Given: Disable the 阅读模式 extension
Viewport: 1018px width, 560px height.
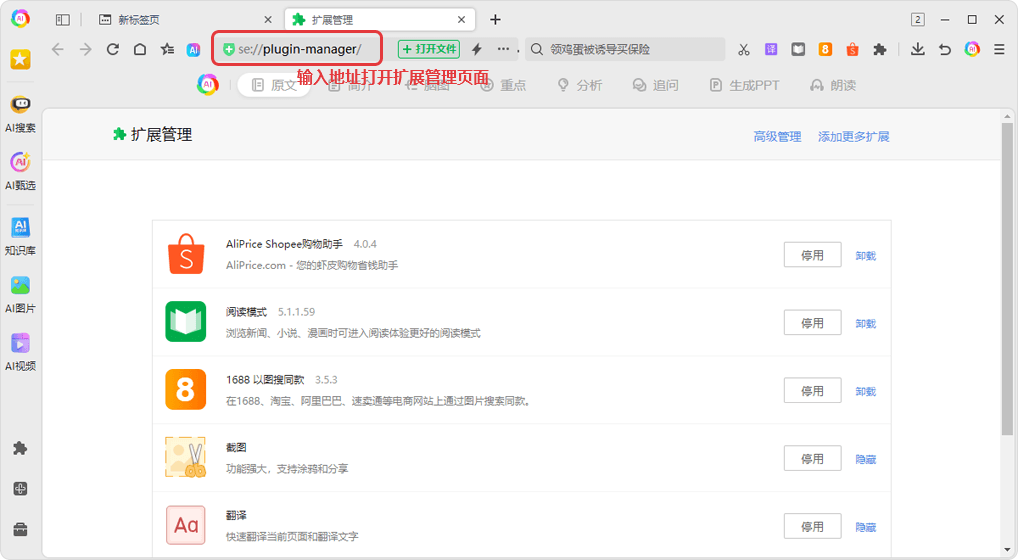Looking at the screenshot, I should point(812,323).
